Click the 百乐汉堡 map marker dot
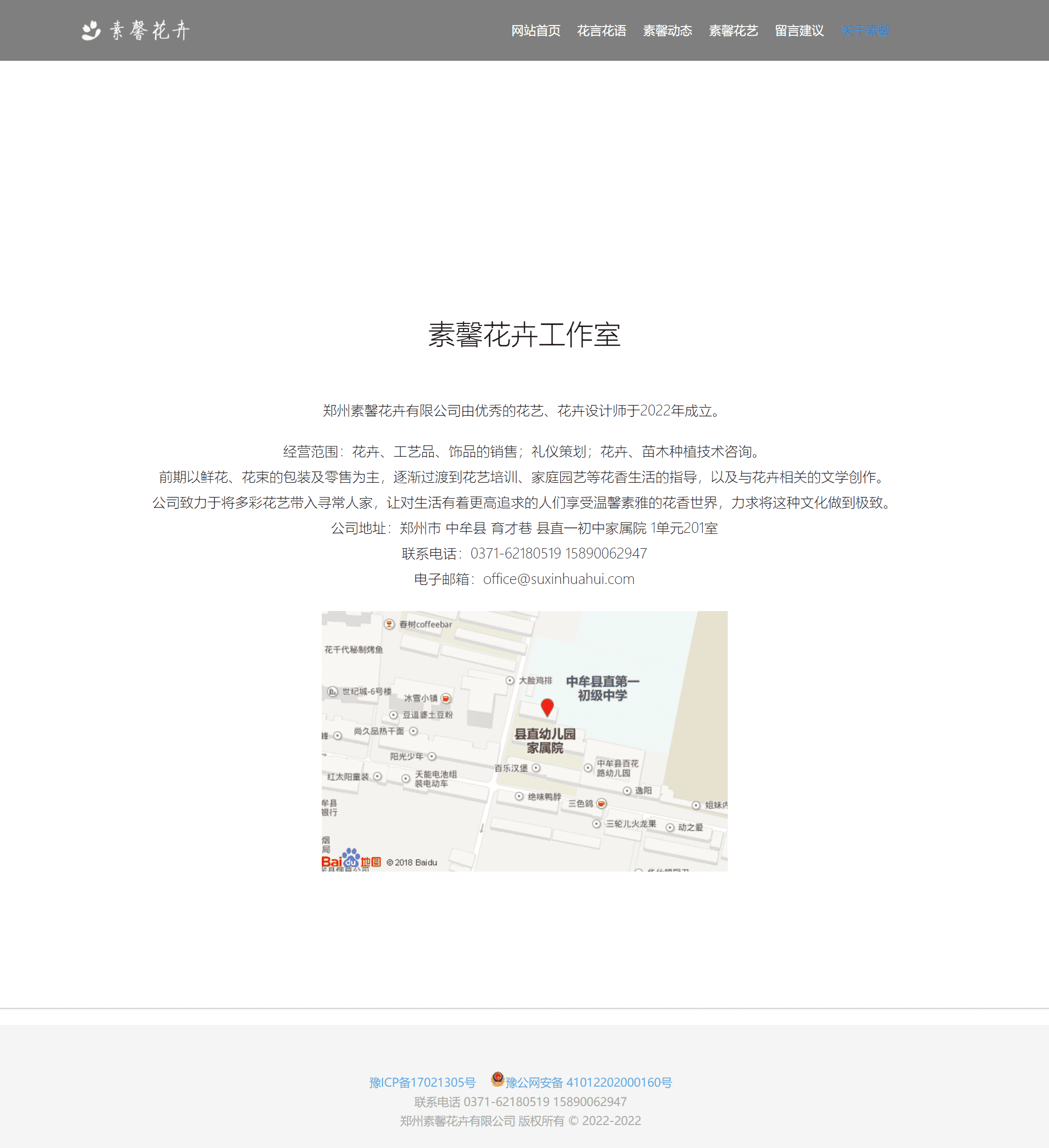This screenshot has height=1148, width=1049. click(535, 767)
